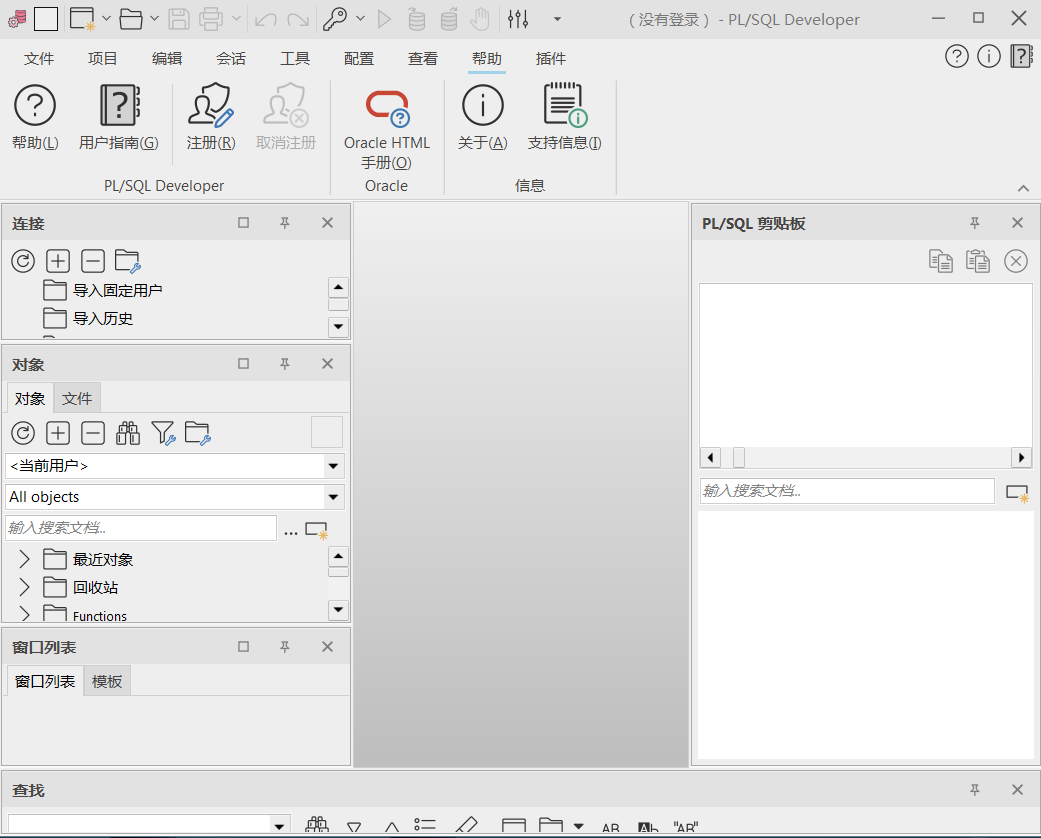Open the dropdown arrow next to Open folder icon
This screenshot has width=1041, height=838.
(154, 19)
